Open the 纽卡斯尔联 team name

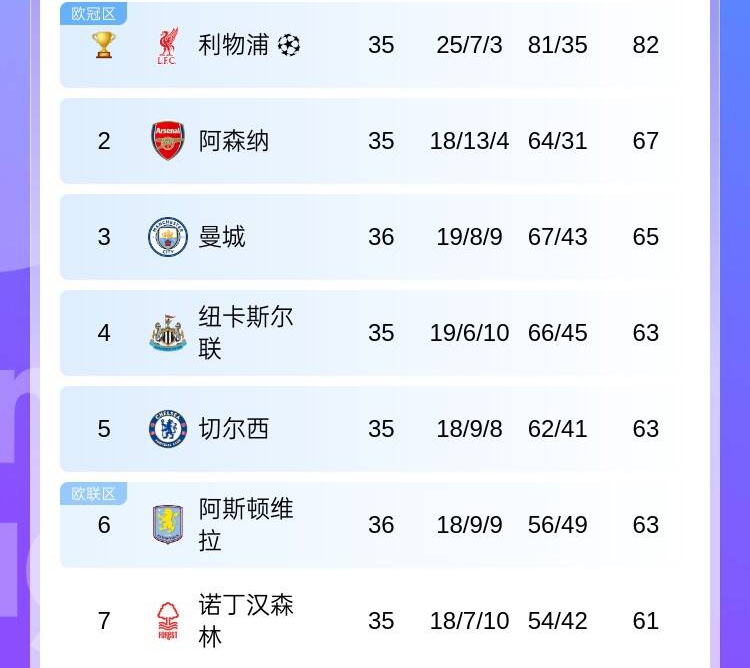(x=245, y=333)
